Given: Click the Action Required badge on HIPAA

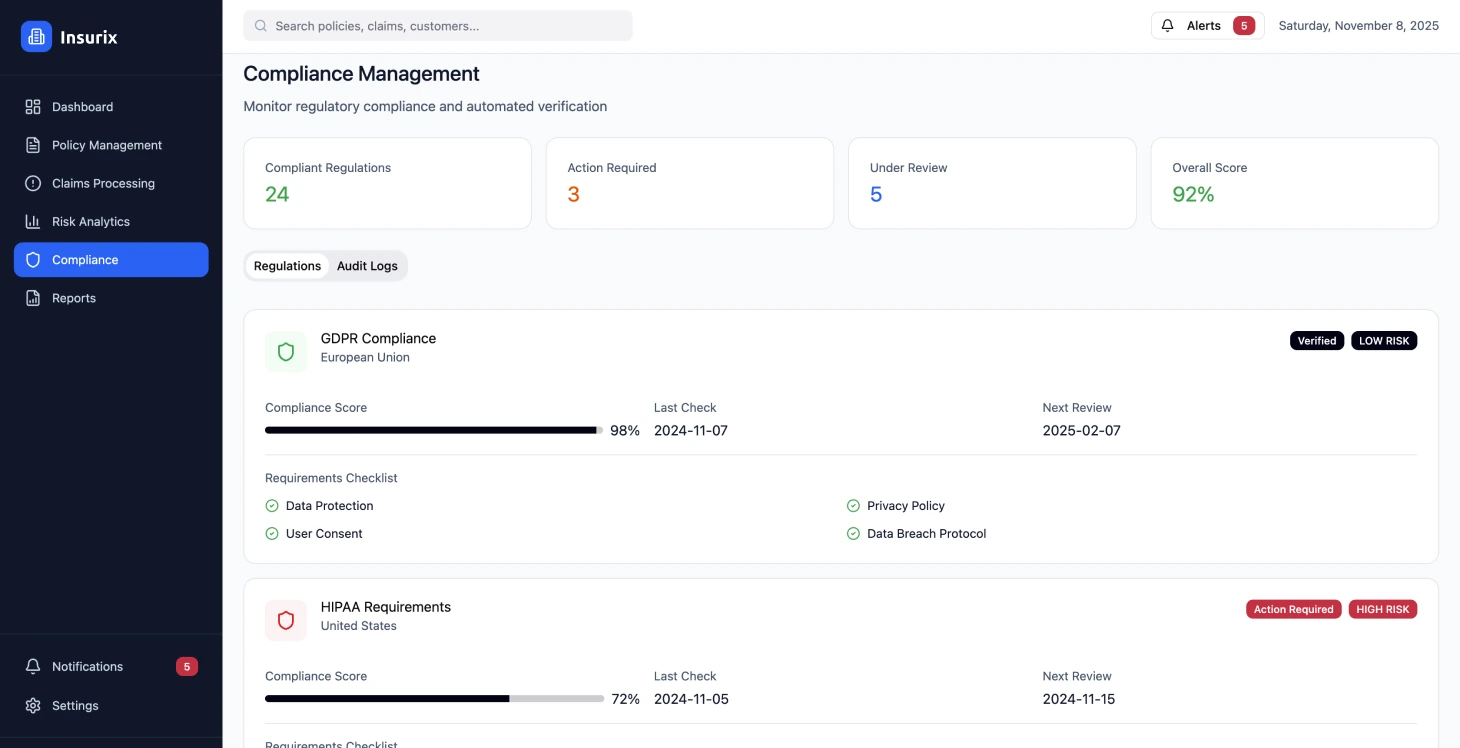Looking at the screenshot, I should click(x=1293, y=609).
